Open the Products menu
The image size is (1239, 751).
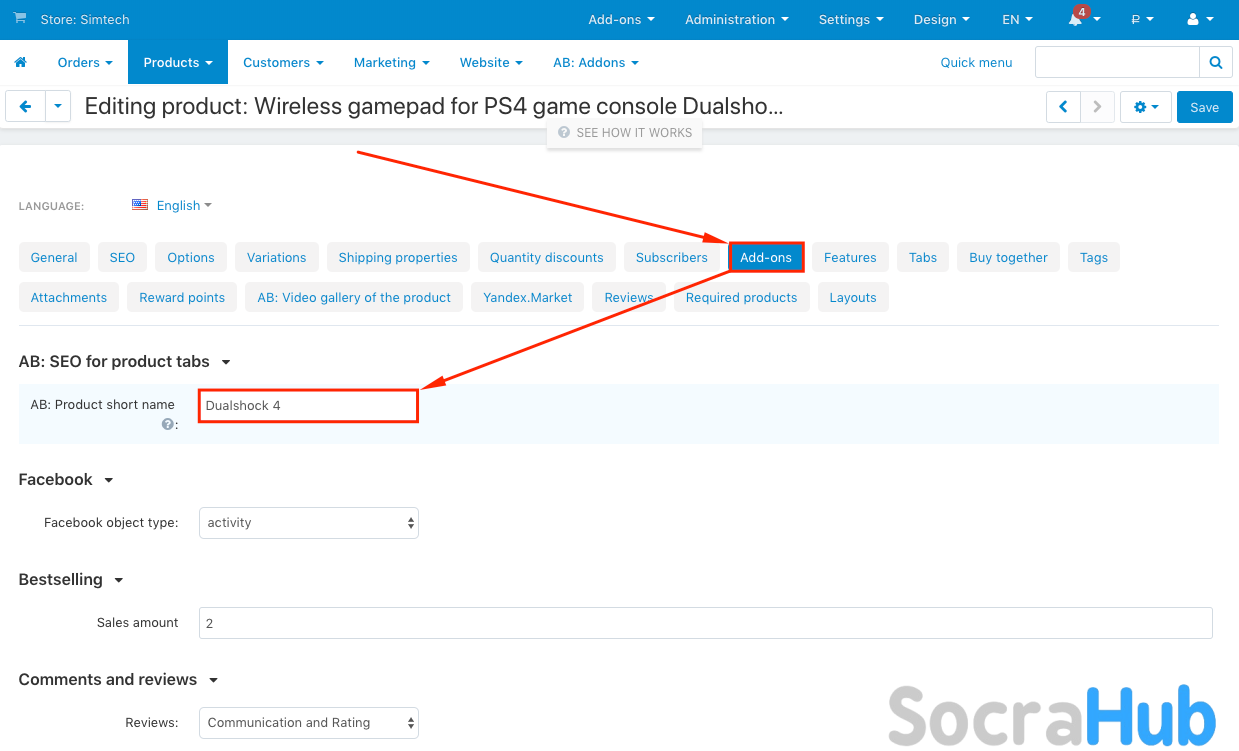click(x=178, y=62)
